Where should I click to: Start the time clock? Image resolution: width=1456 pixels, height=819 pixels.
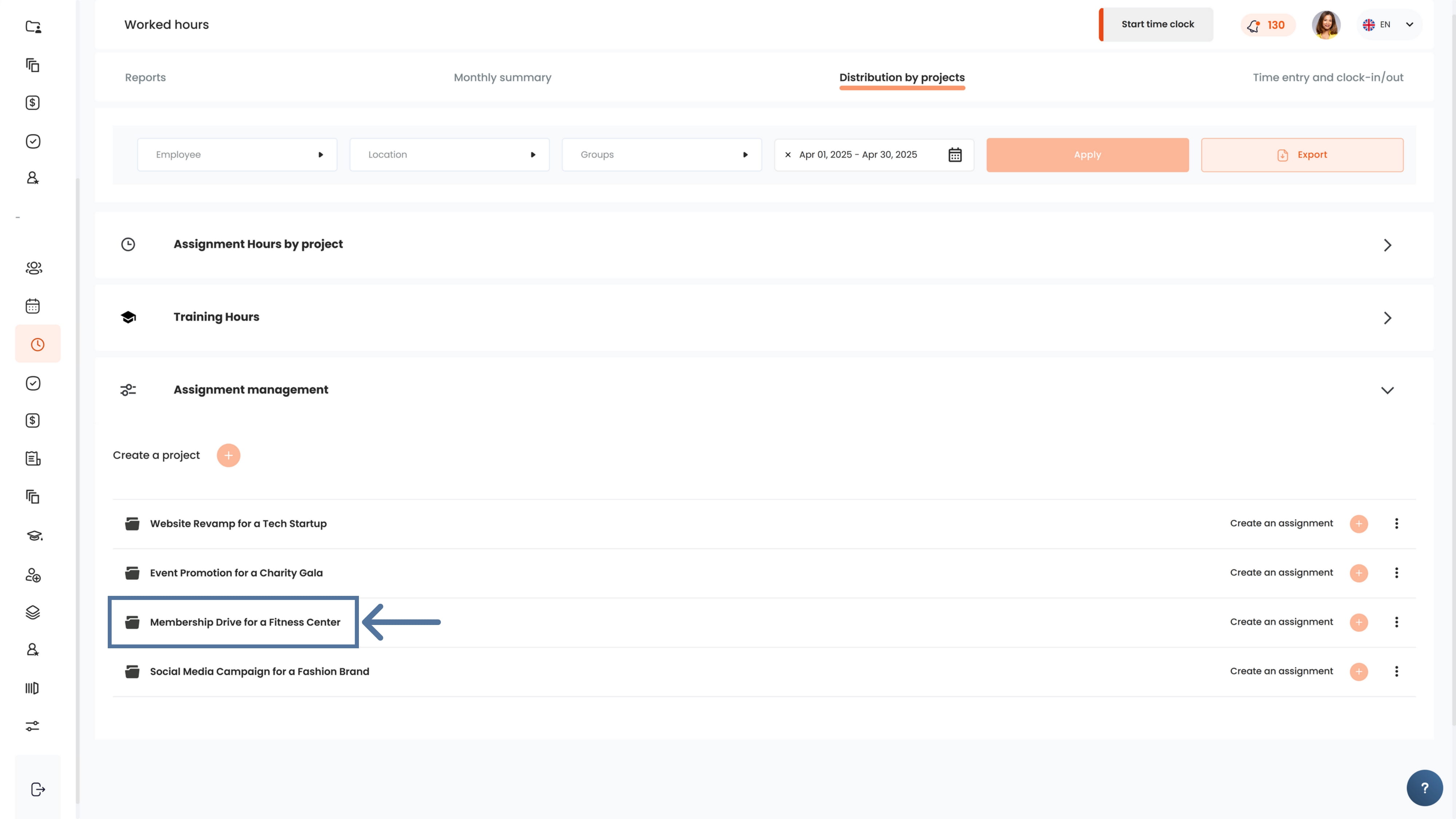click(1156, 24)
